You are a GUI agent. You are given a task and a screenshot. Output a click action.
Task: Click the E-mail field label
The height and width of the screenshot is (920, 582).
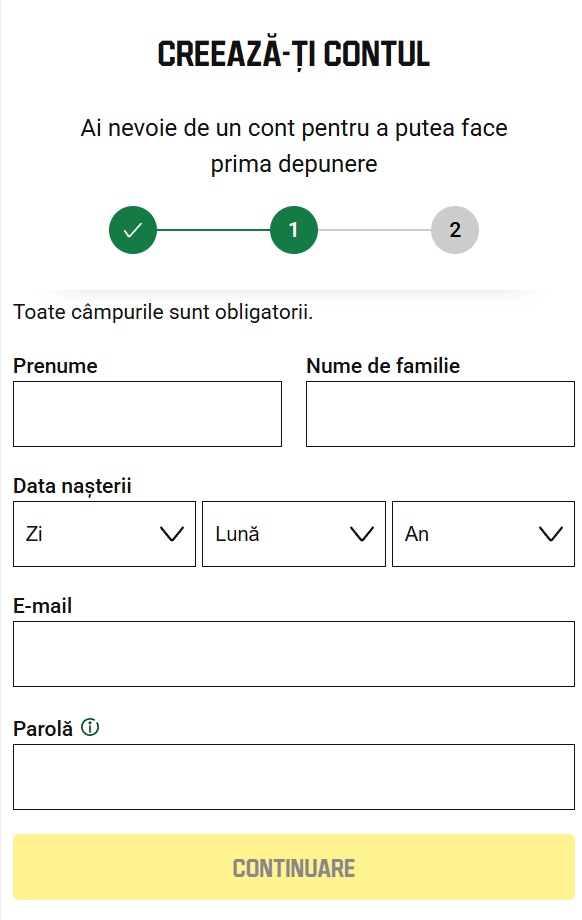pos(42,606)
